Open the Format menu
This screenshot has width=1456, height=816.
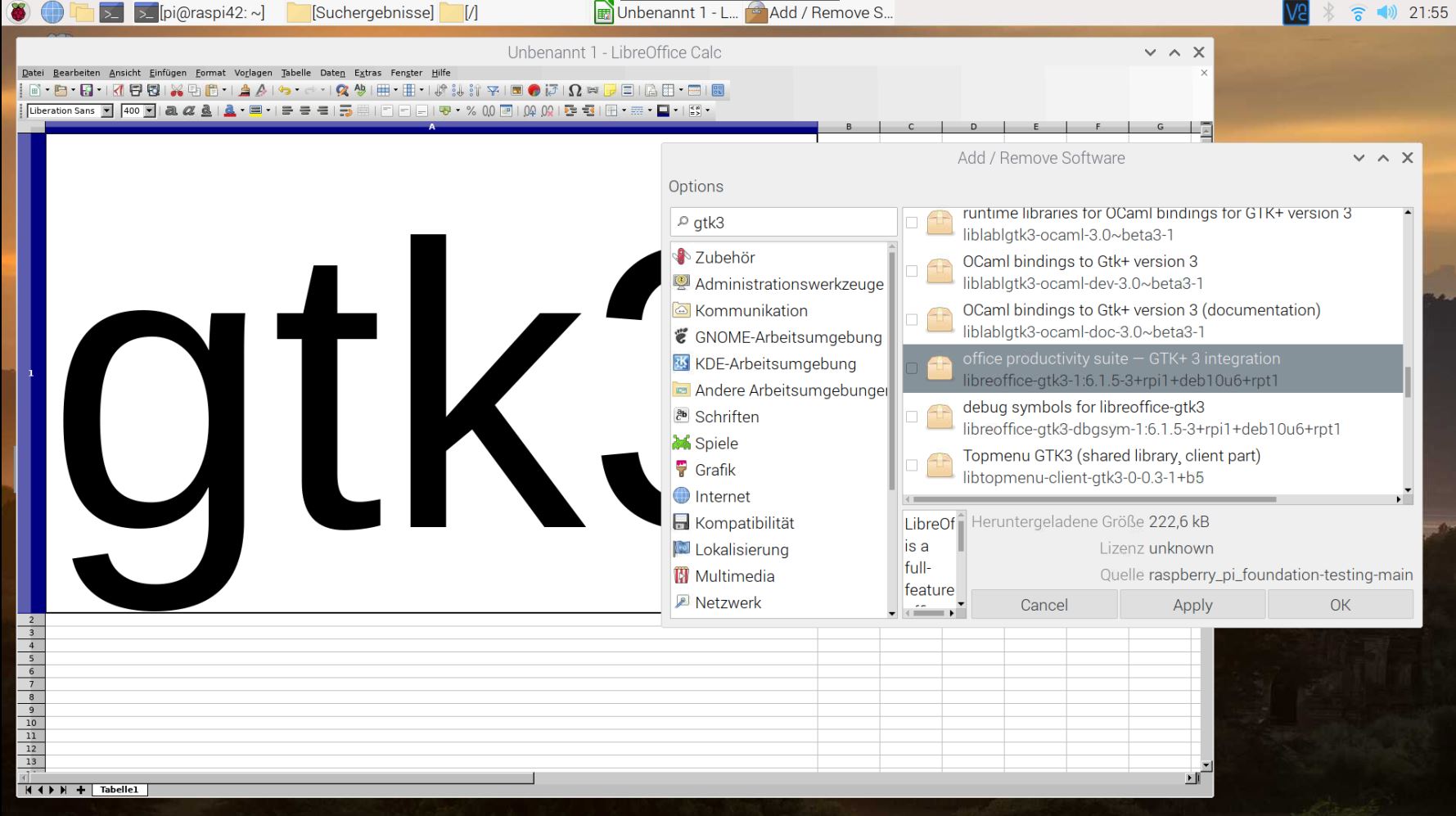pos(210,73)
